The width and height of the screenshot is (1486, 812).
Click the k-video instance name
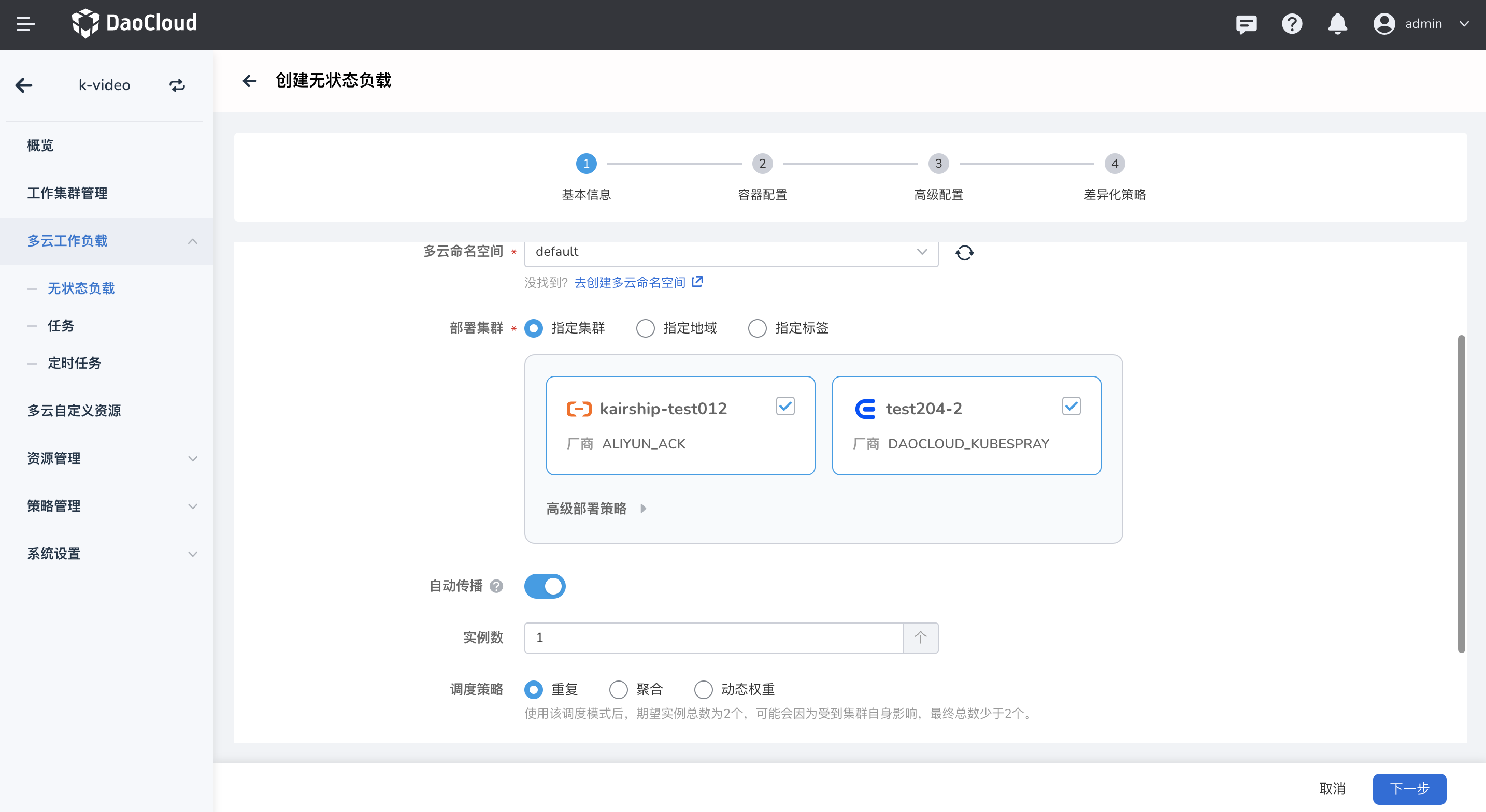tap(105, 85)
